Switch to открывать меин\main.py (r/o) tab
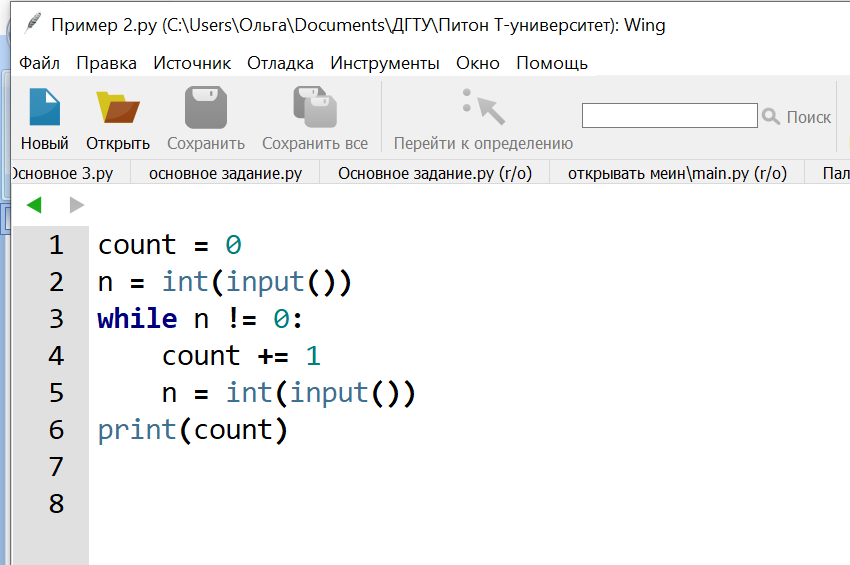850x565 pixels. coord(677,174)
